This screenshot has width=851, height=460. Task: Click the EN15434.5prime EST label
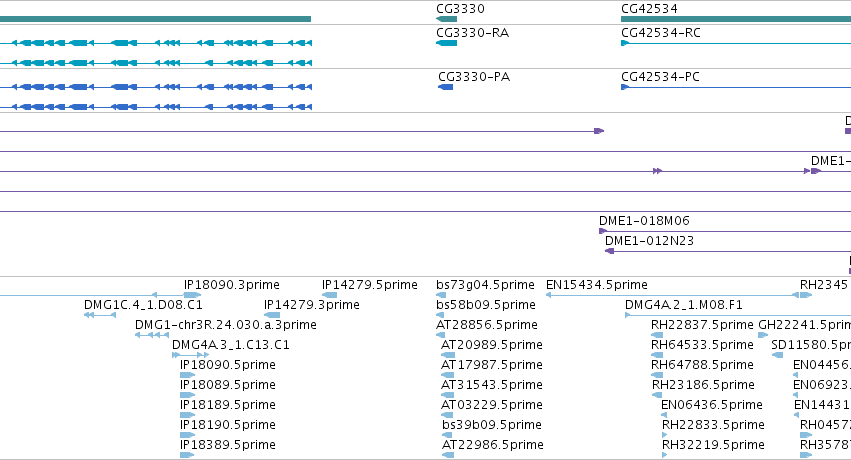coord(596,285)
